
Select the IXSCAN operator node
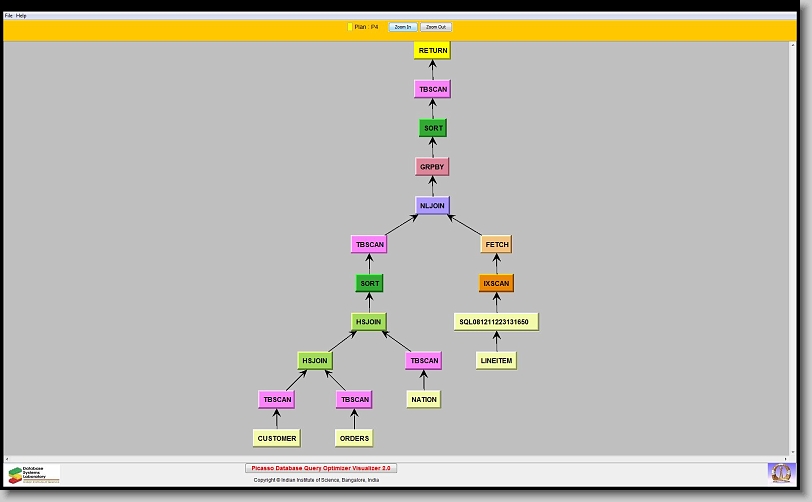(x=496, y=284)
